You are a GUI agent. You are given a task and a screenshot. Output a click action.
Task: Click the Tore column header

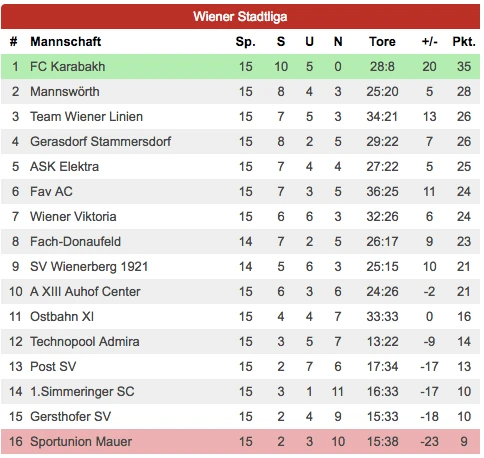pos(382,42)
